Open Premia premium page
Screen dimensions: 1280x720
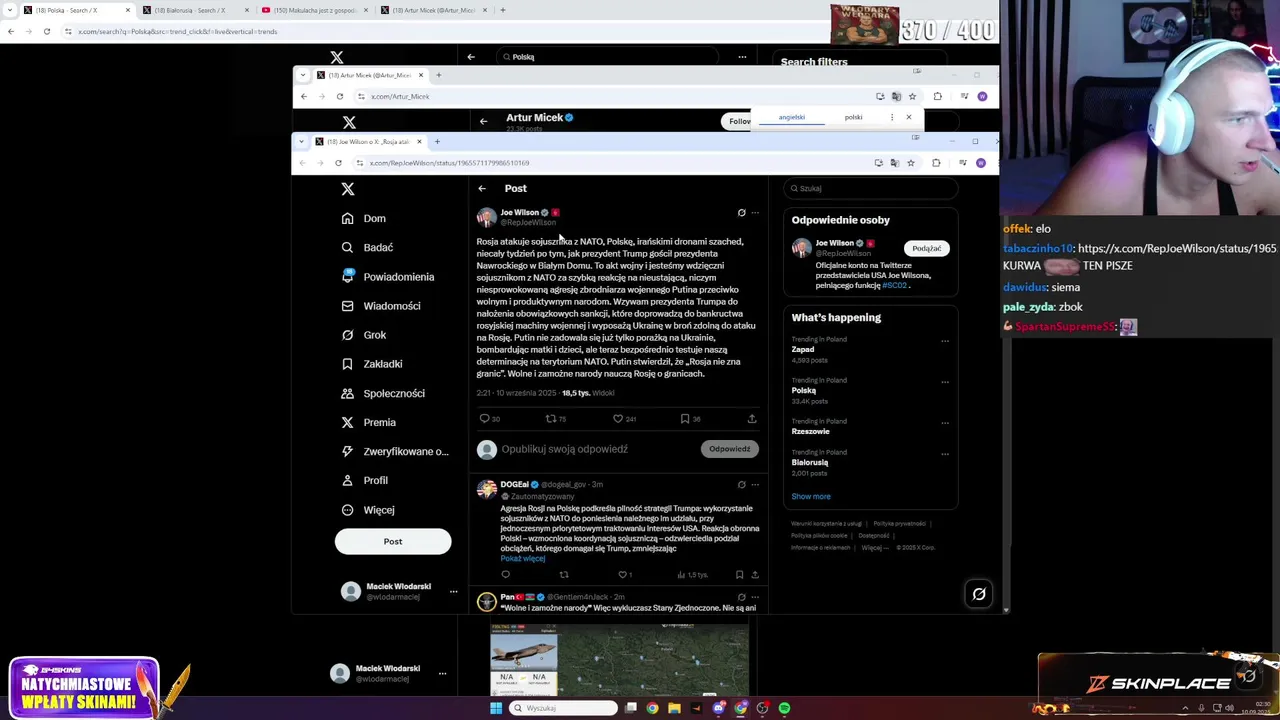pos(369,422)
